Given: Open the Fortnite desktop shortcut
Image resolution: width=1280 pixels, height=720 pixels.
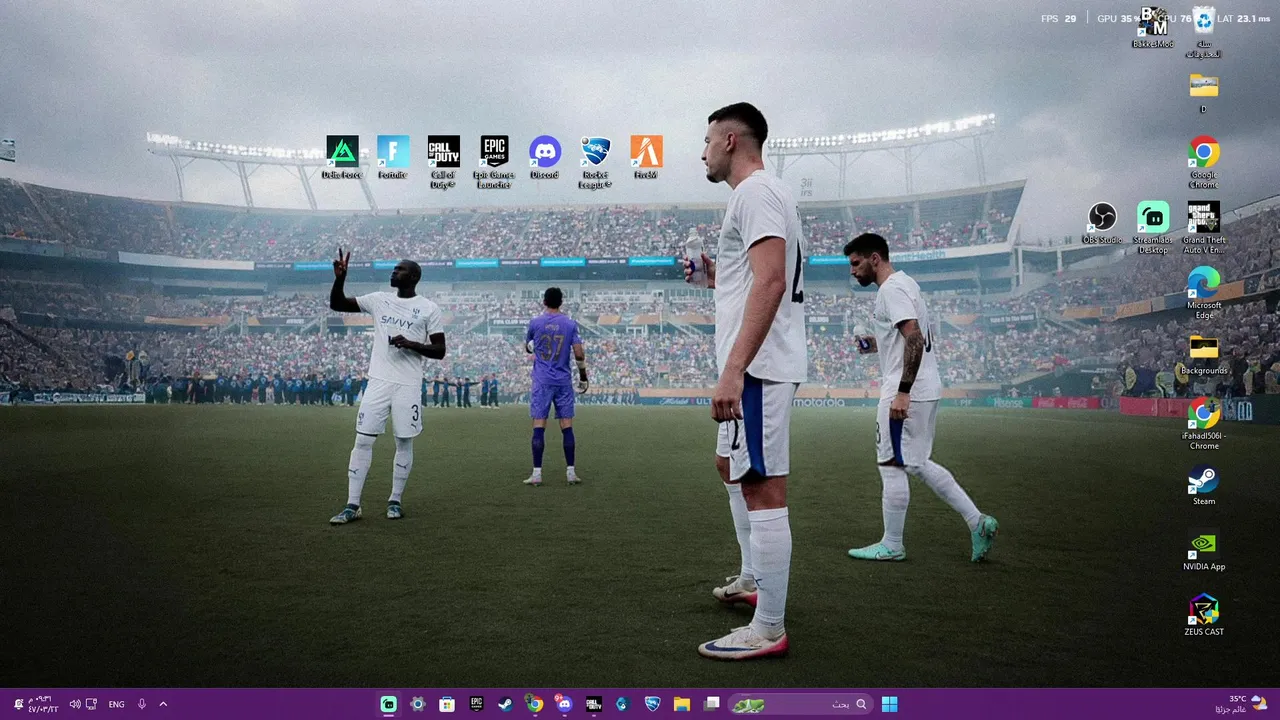Looking at the screenshot, I should point(393,158).
